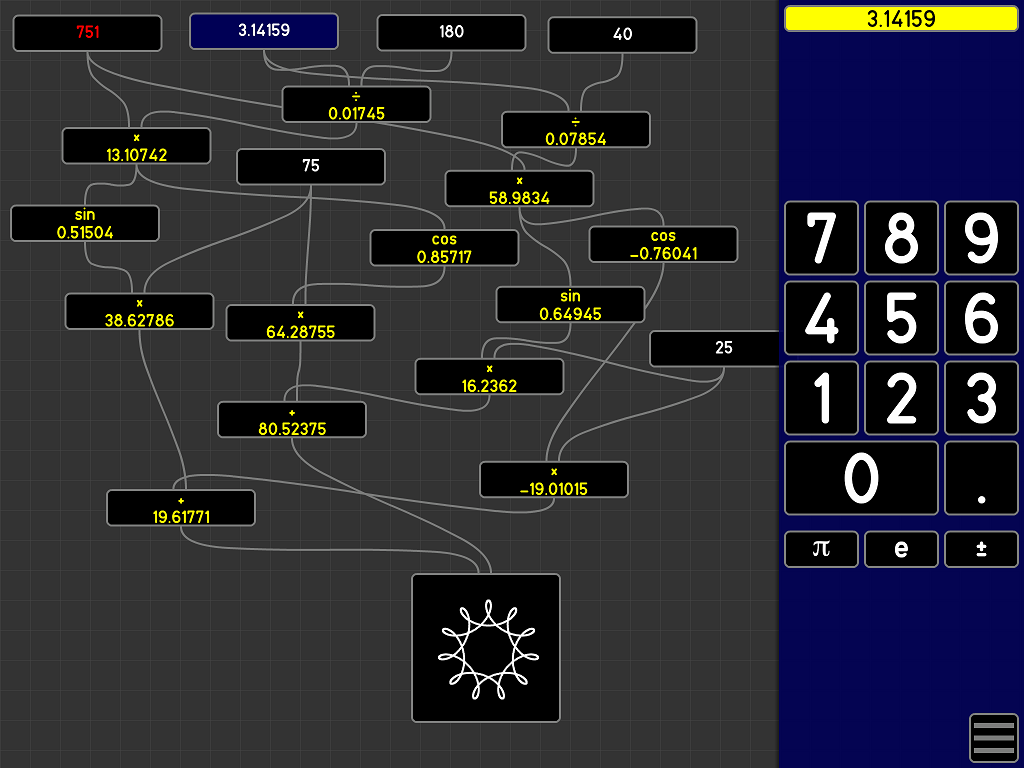Click the spirograph output thumbnail
This screenshot has height=768, width=1024.
[486, 648]
